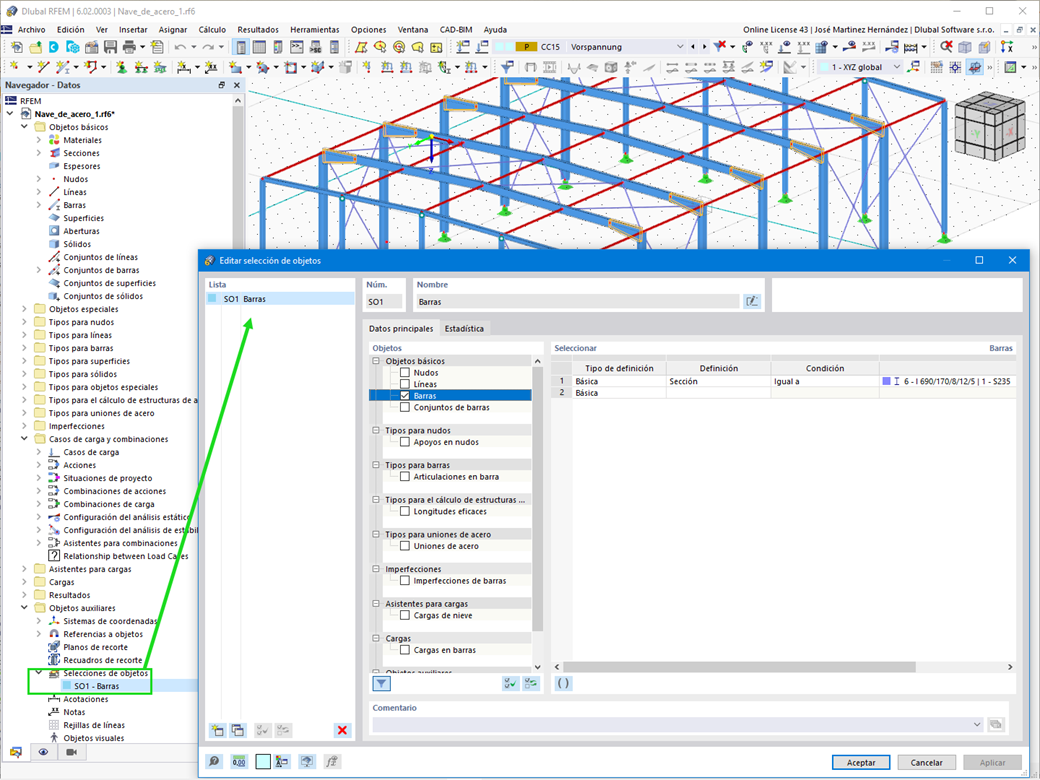Click the next load case arrow button

point(704,47)
